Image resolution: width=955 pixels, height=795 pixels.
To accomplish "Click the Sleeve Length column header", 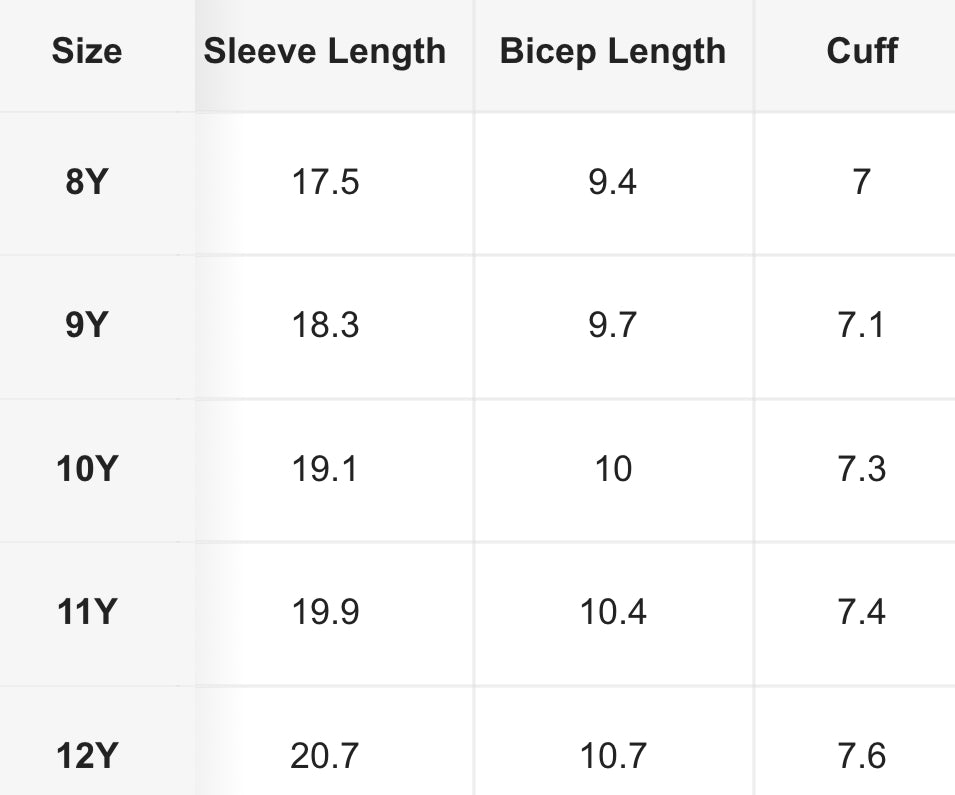I will (325, 51).
